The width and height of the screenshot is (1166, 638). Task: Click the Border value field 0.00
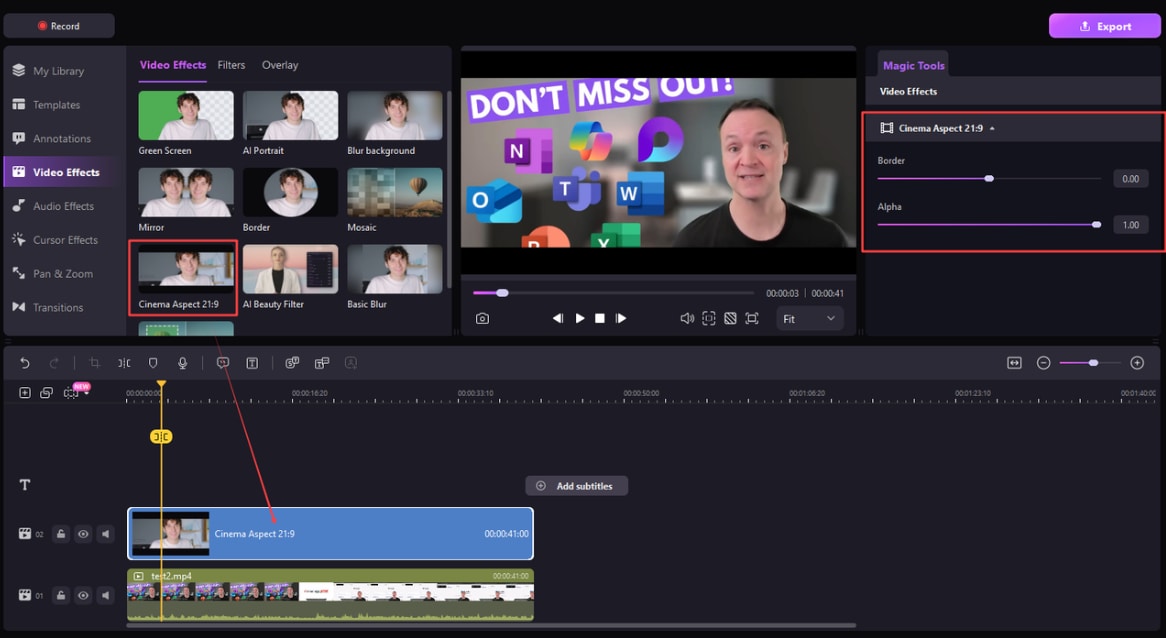tap(1131, 178)
